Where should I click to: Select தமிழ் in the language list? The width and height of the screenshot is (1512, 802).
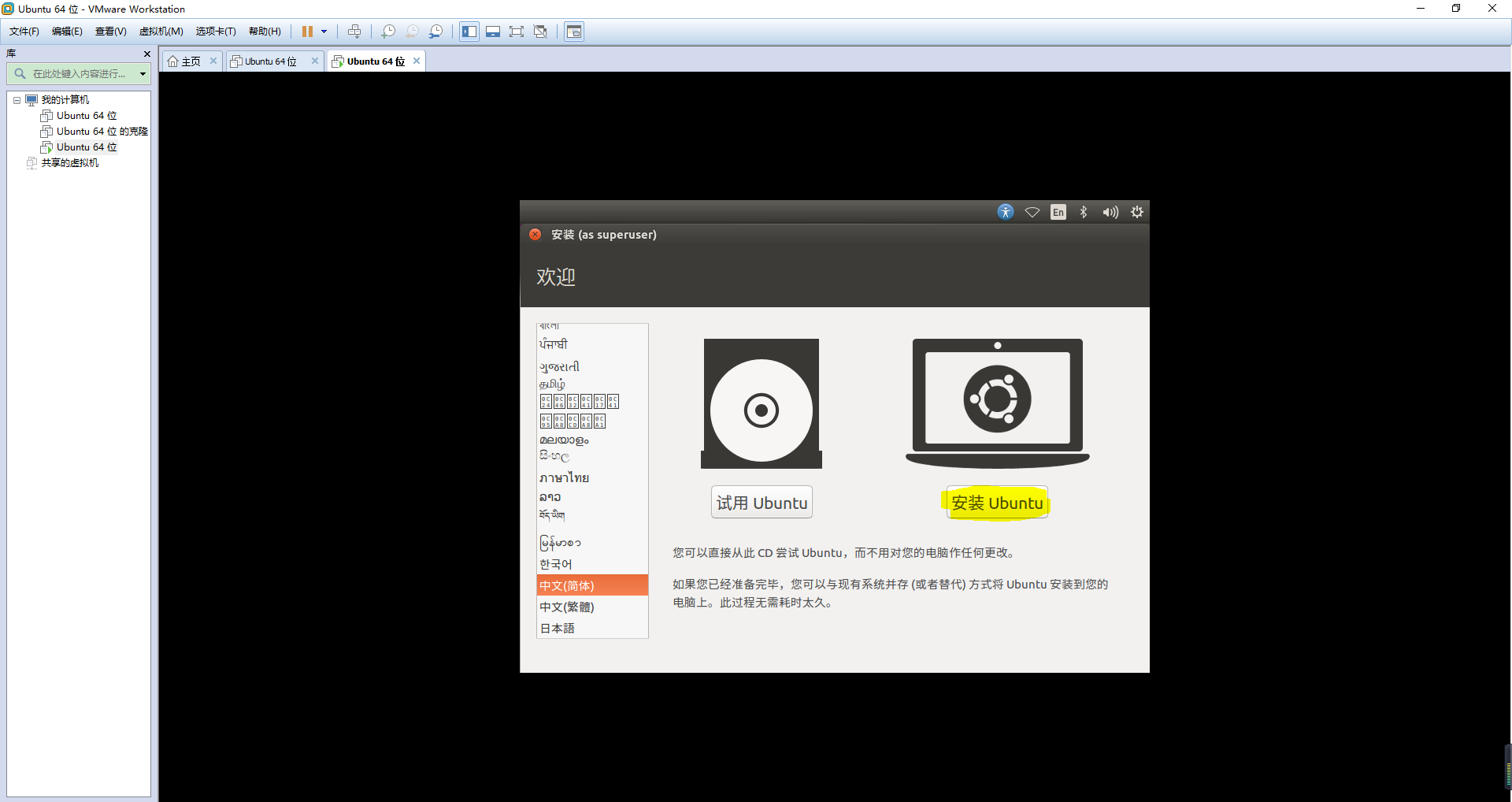pyautogui.click(x=592, y=384)
